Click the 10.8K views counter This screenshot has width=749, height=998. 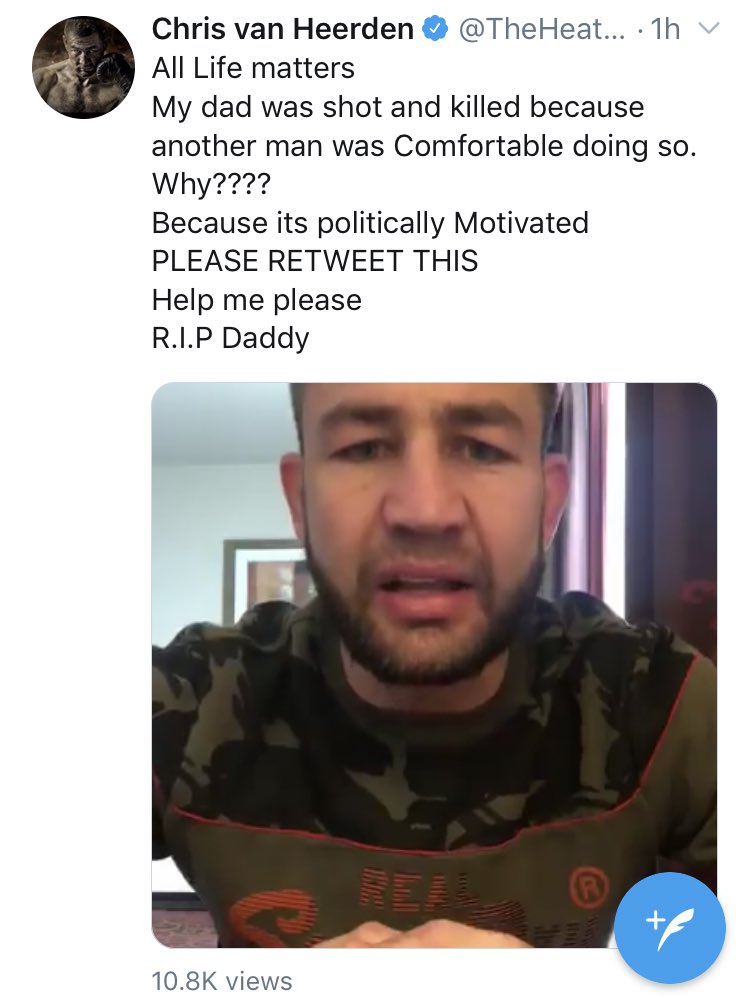pos(222,980)
